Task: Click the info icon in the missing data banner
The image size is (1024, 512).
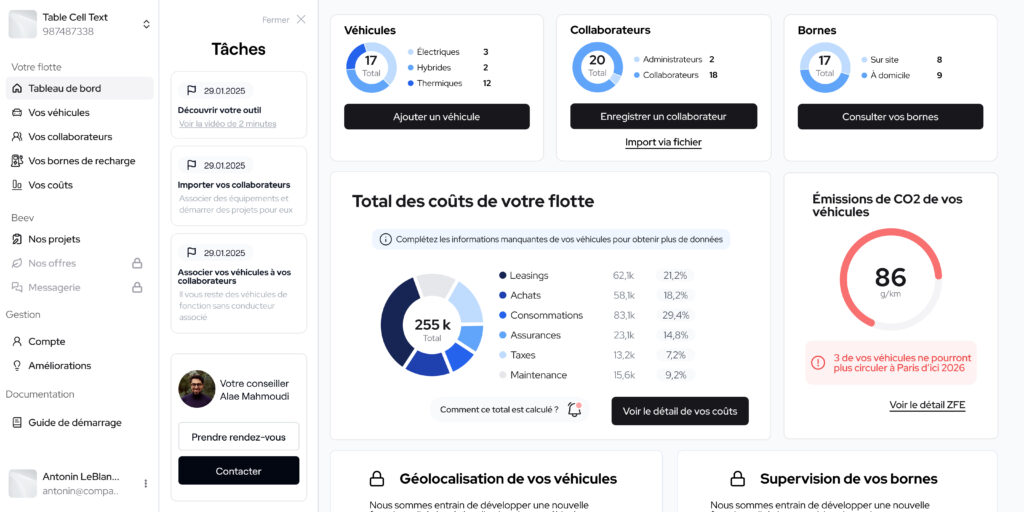Action: [386, 240]
